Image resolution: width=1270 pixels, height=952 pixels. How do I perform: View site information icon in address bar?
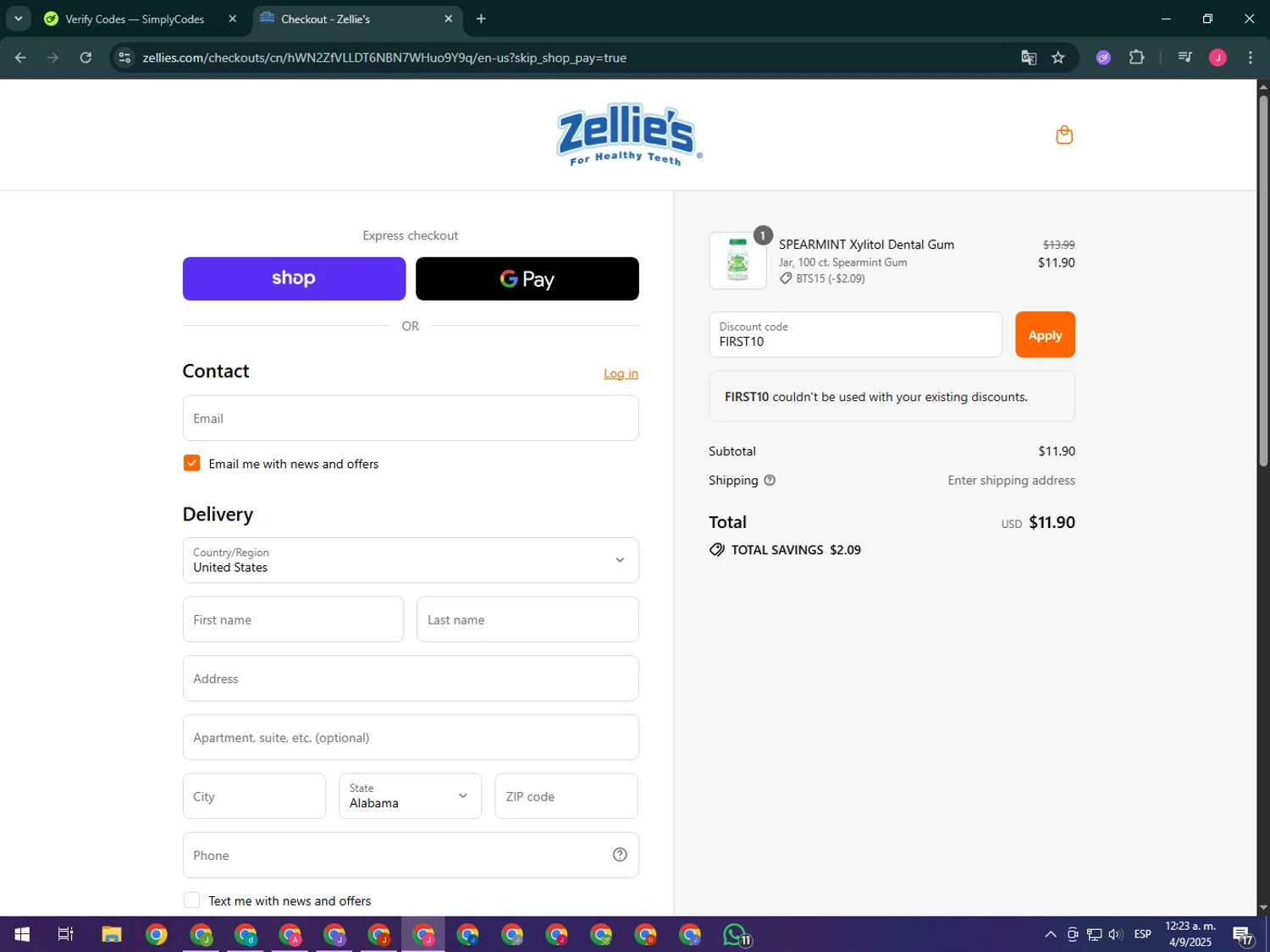pyautogui.click(x=124, y=58)
